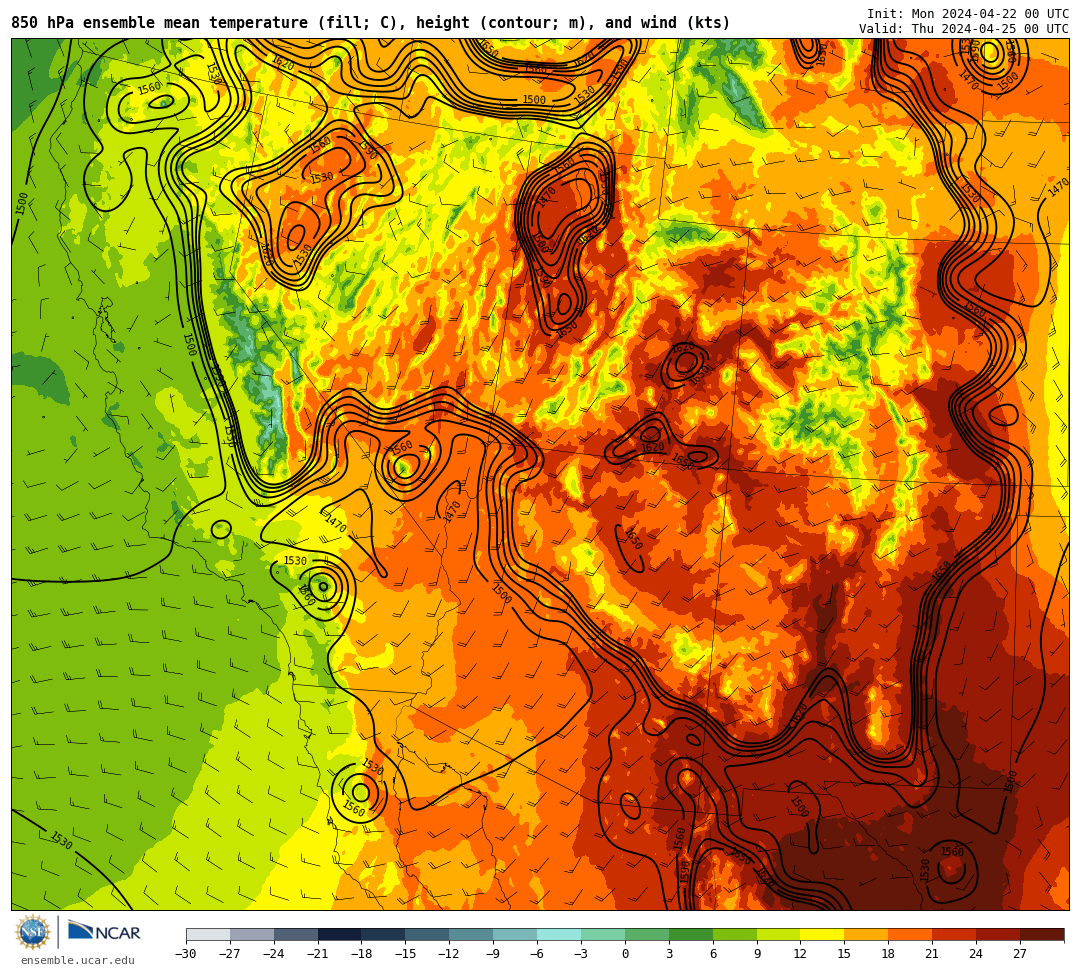Pick colorbar swatch between -6 and -3
1080x973 pixels.
point(559,934)
